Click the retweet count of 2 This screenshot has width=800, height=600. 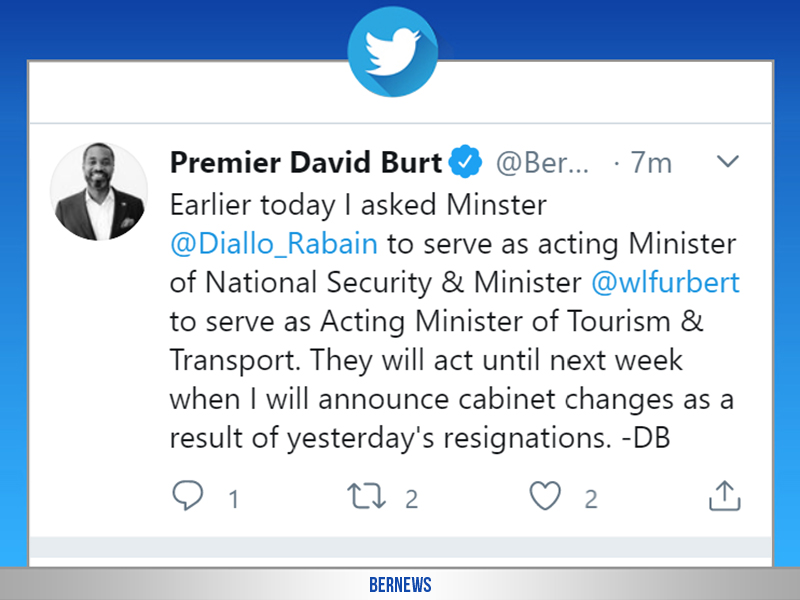point(411,498)
